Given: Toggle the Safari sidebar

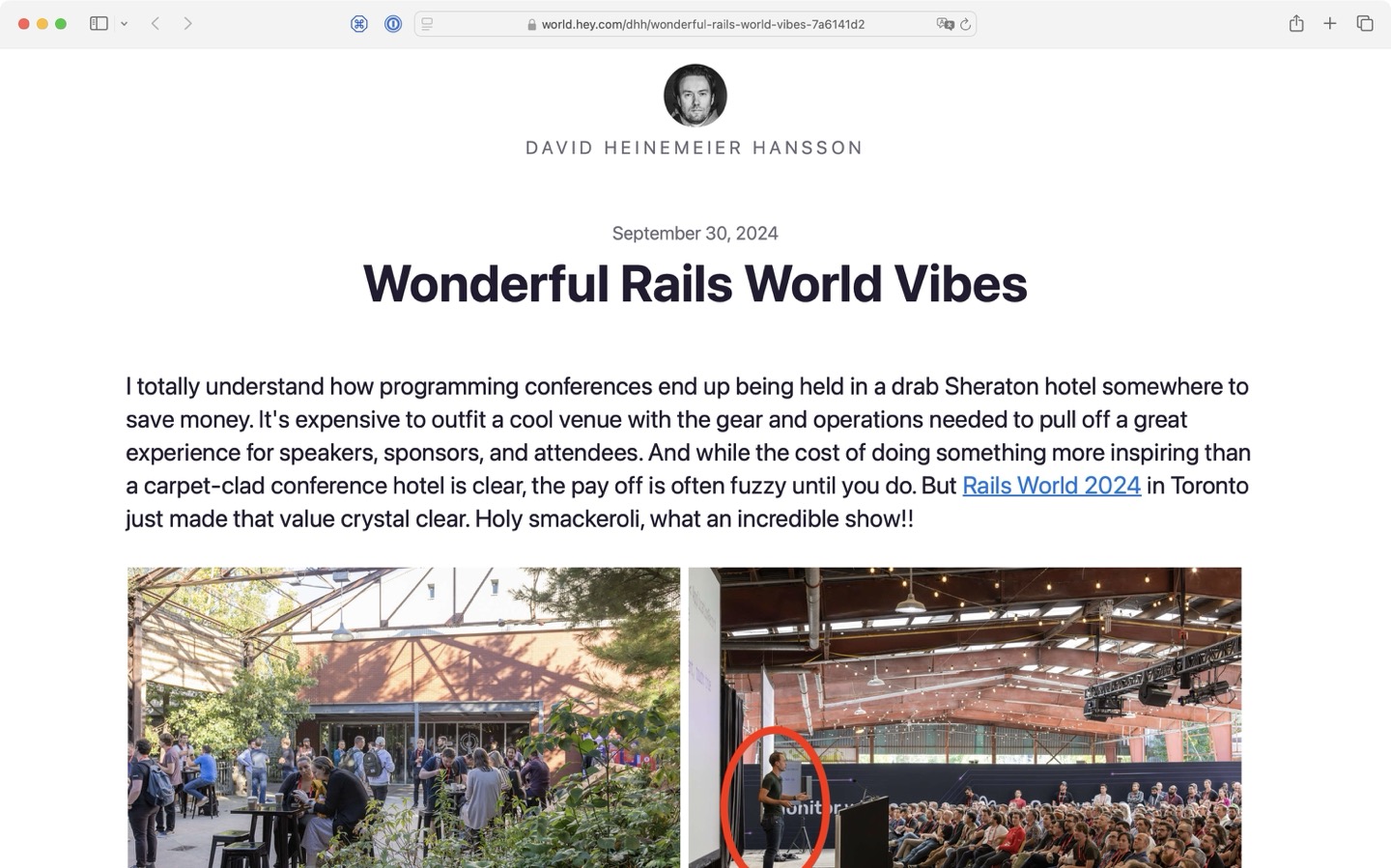Looking at the screenshot, I should (x=99, y=23).
